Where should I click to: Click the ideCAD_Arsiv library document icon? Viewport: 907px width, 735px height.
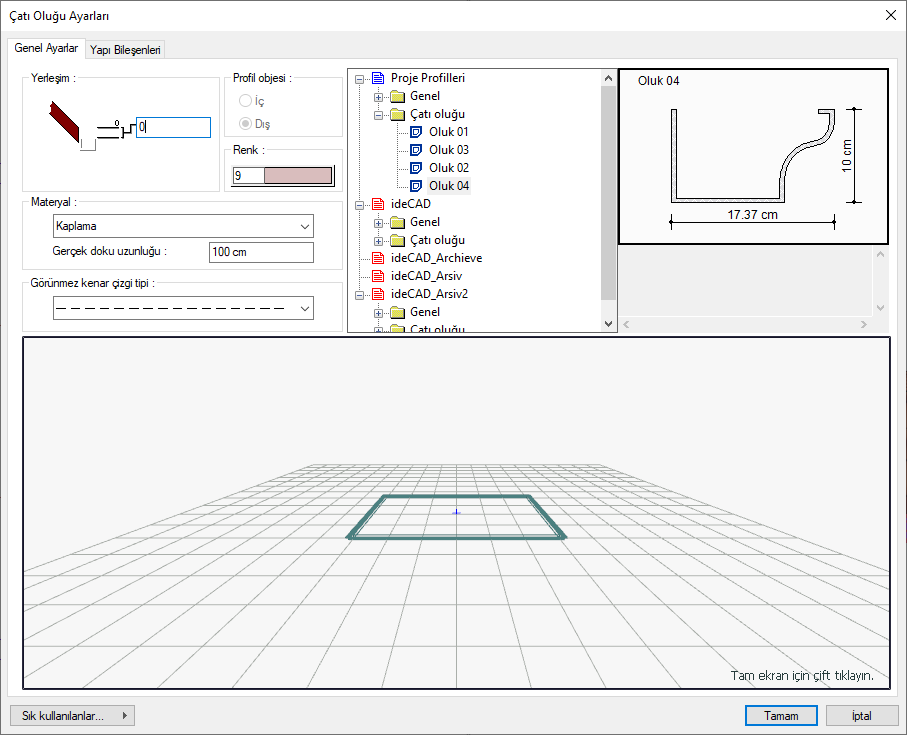pos(378,276)
